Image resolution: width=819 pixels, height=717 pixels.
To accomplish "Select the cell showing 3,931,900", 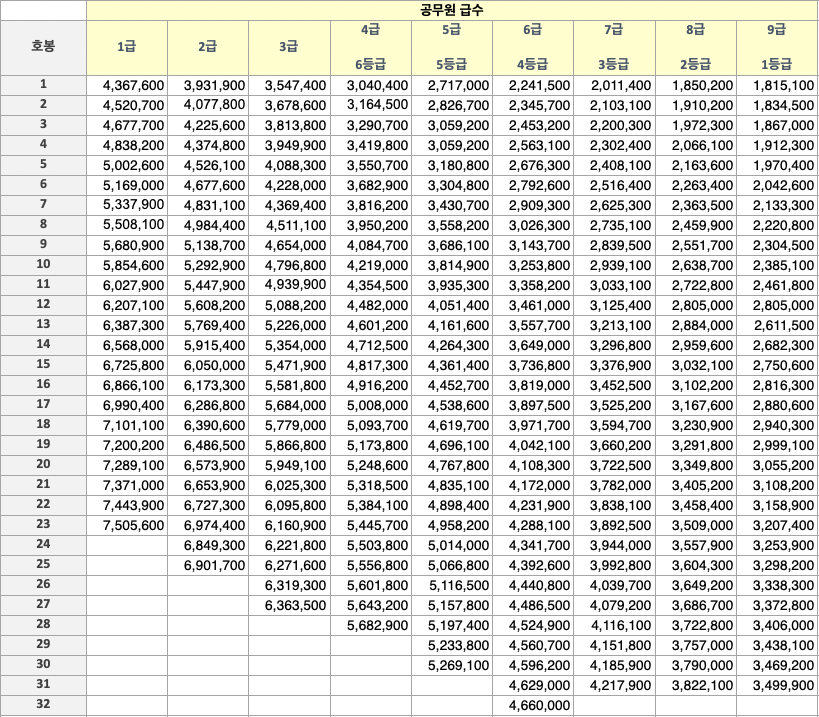I will pyautogui.click(x=208, y=86).
